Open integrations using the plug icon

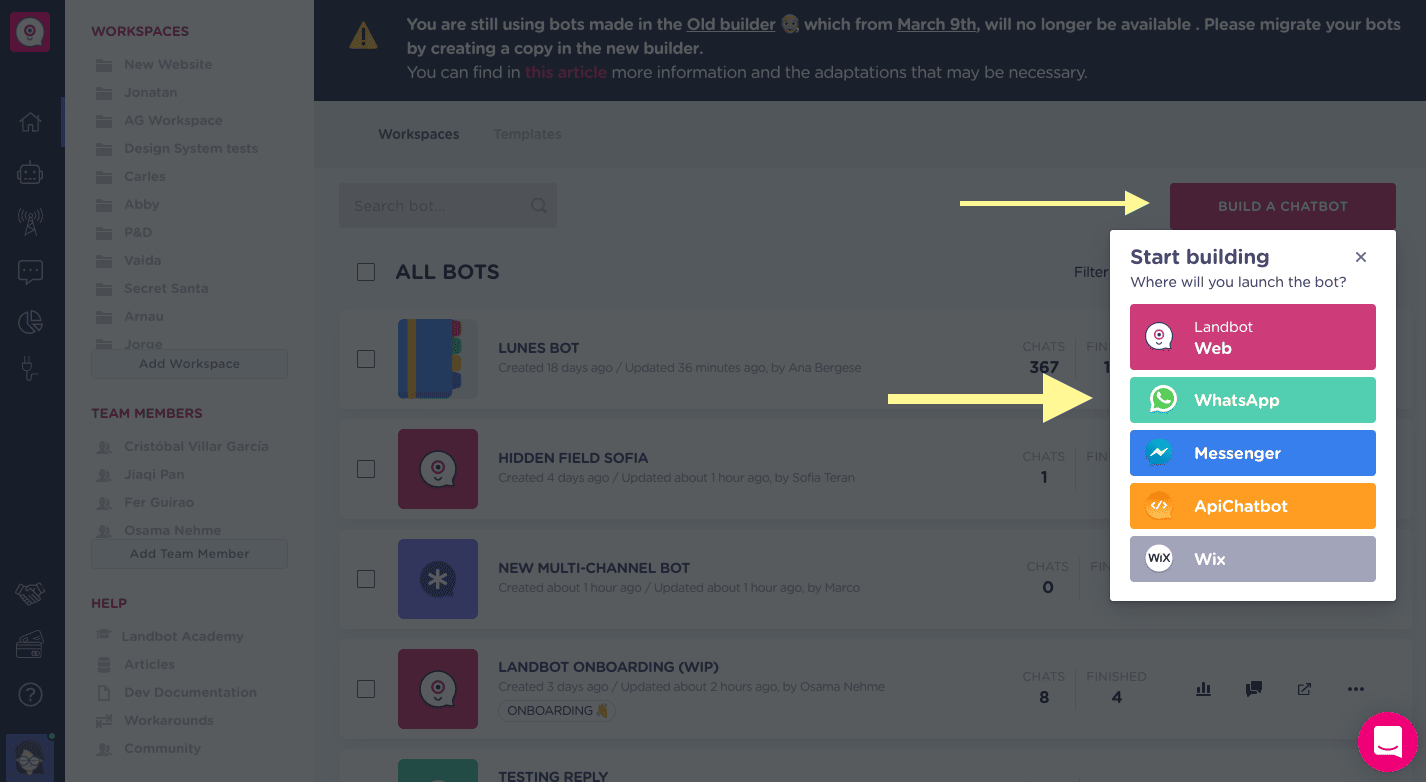tap(30, 371)
